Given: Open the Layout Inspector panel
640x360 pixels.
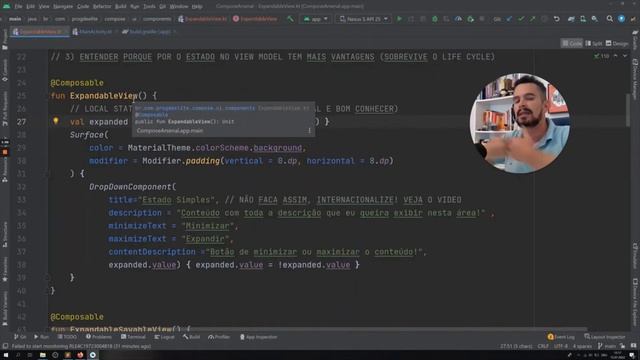Looking at the screenshot, I should [604, 337].
